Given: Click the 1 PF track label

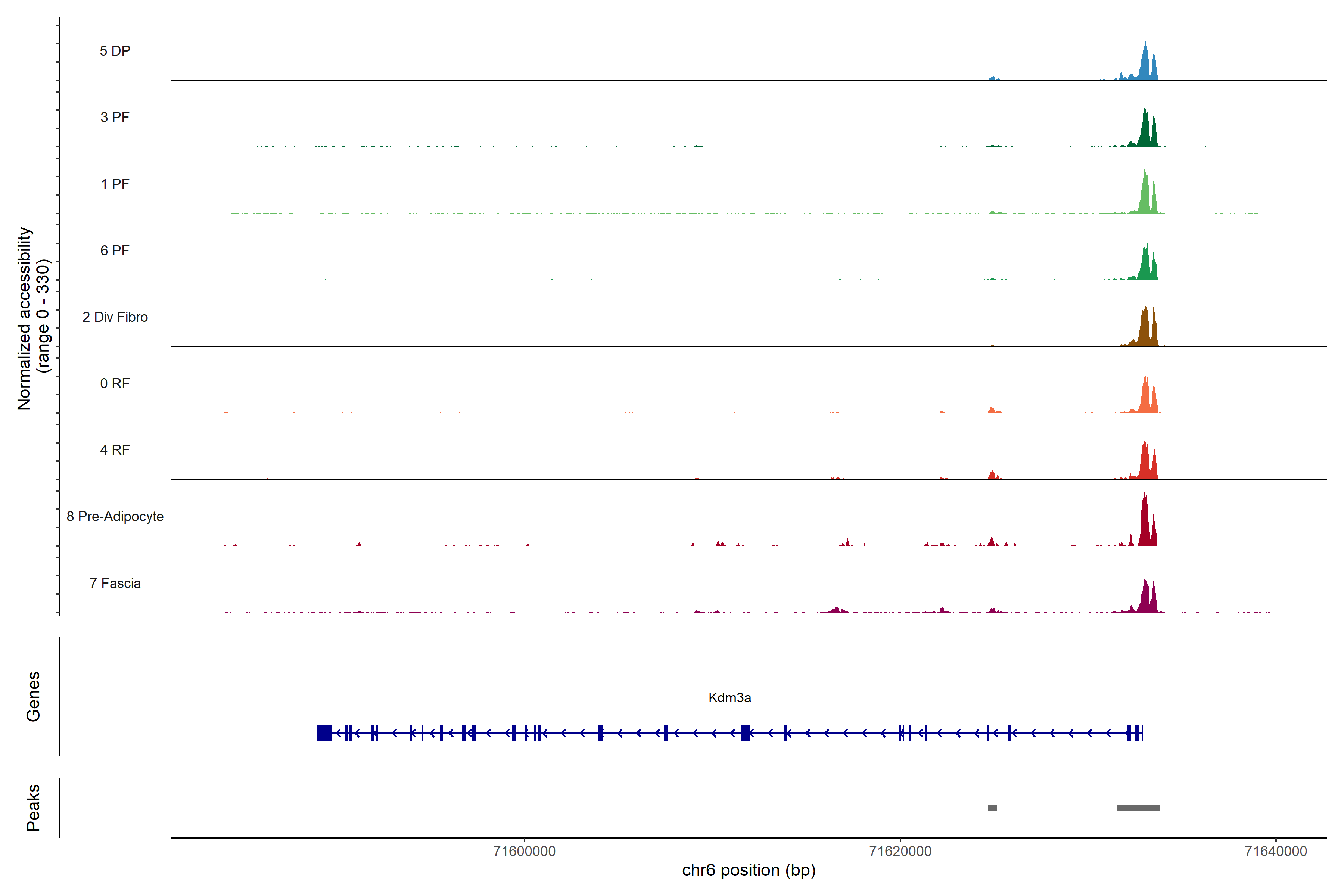Looking at the screenshot, I should [x=115, y=184].
